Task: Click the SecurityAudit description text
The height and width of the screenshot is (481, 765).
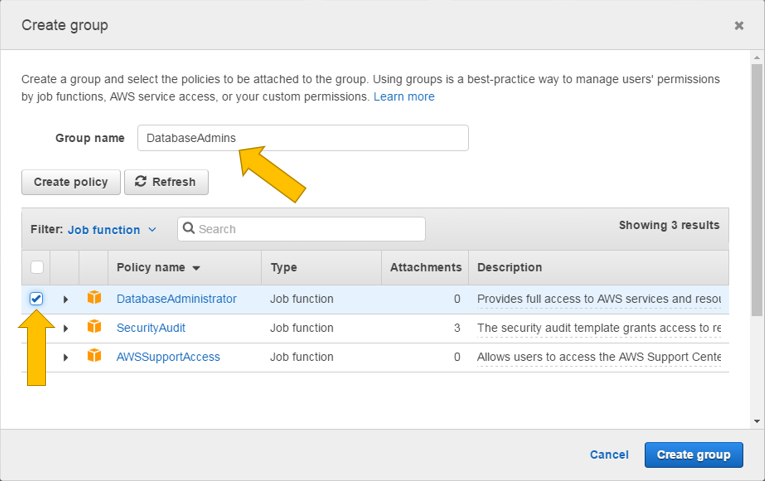Action: 599,328
